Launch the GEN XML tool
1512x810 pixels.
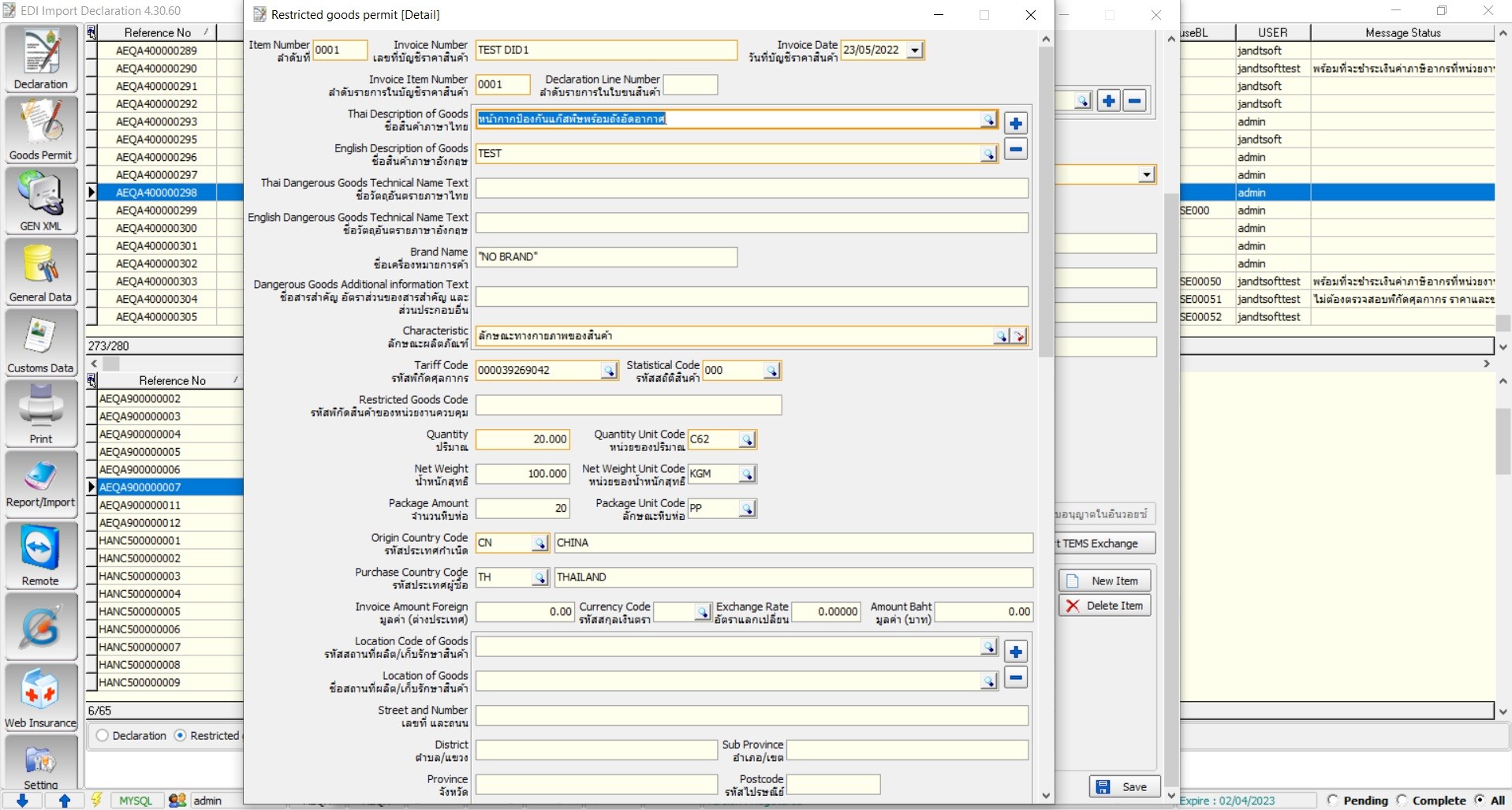41,200
